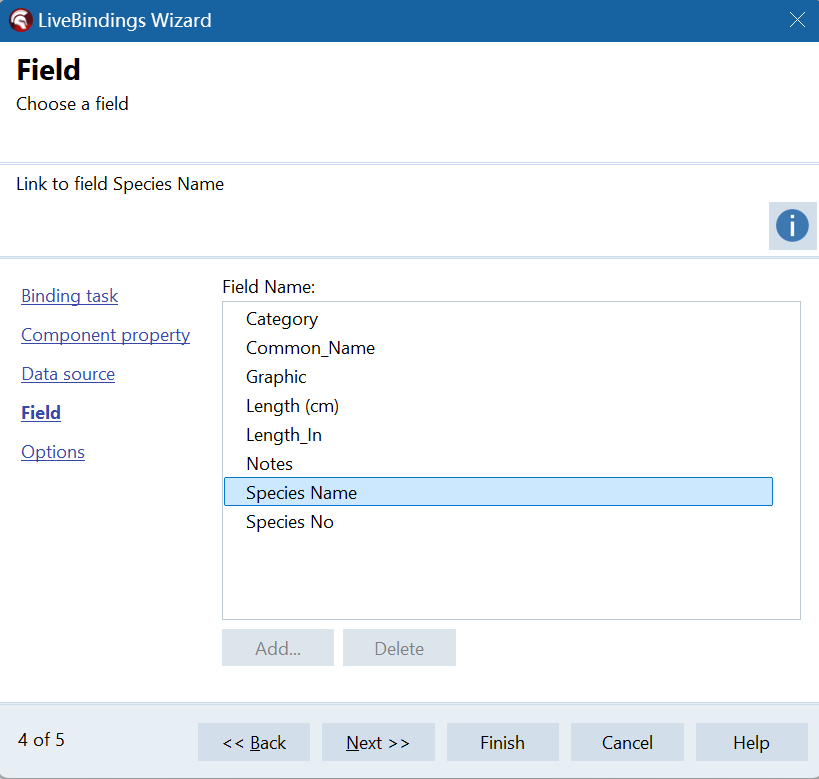The height and width of the screenshot is (779, 819).
Task: Click Finish to complete the wizard
Action: (x=502, y=742)
